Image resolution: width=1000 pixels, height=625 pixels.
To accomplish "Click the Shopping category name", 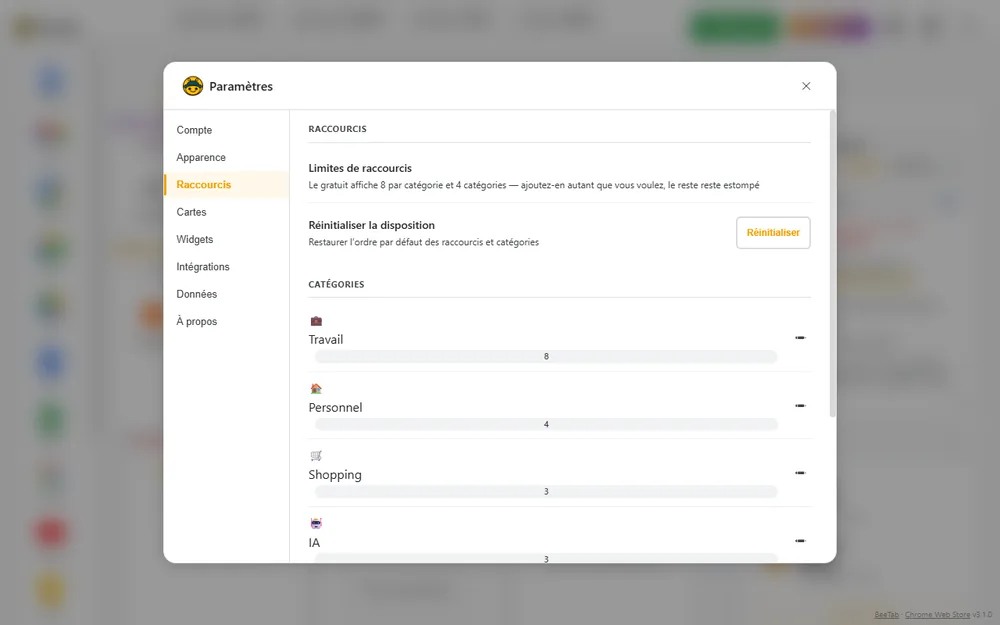I will click(x=335, y=475).
